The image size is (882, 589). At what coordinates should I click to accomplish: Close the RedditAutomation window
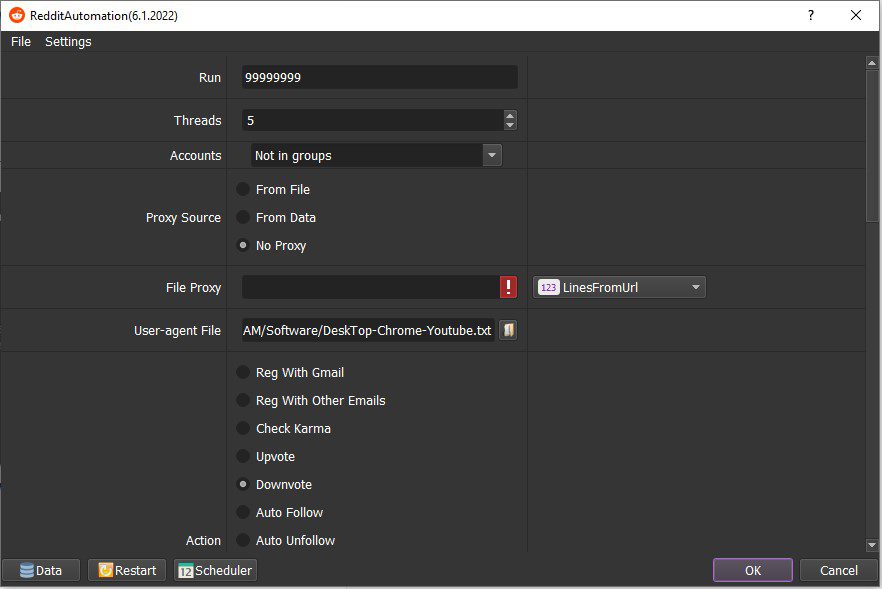point(856,15)
